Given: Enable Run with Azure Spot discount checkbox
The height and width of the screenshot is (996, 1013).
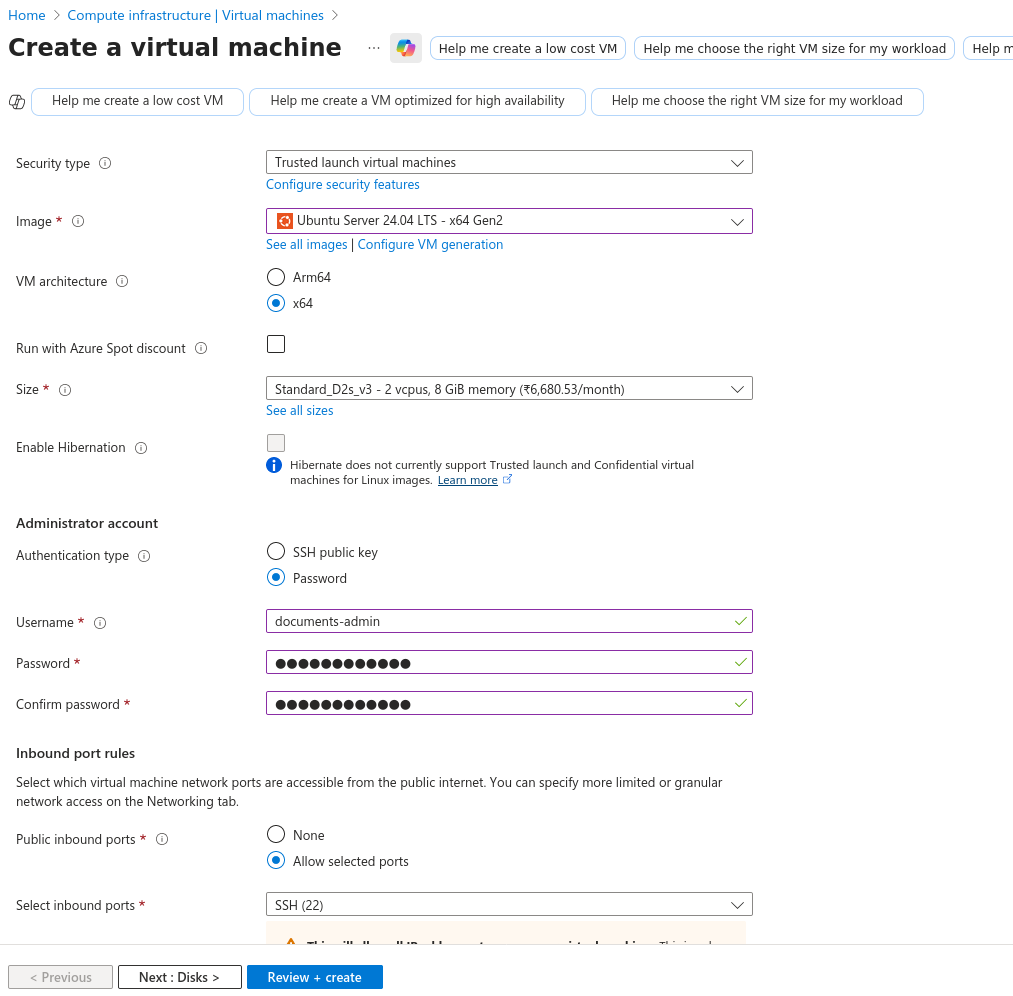Looking at the screenshot, I should click(276, 344).
